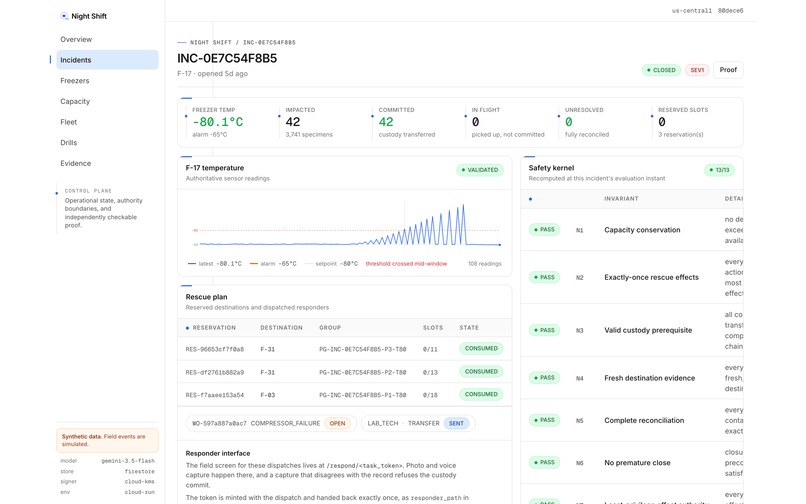The image size is (806, 504).
Task: Click the SEV1 severity badge
Action: (x=697, y=70)
